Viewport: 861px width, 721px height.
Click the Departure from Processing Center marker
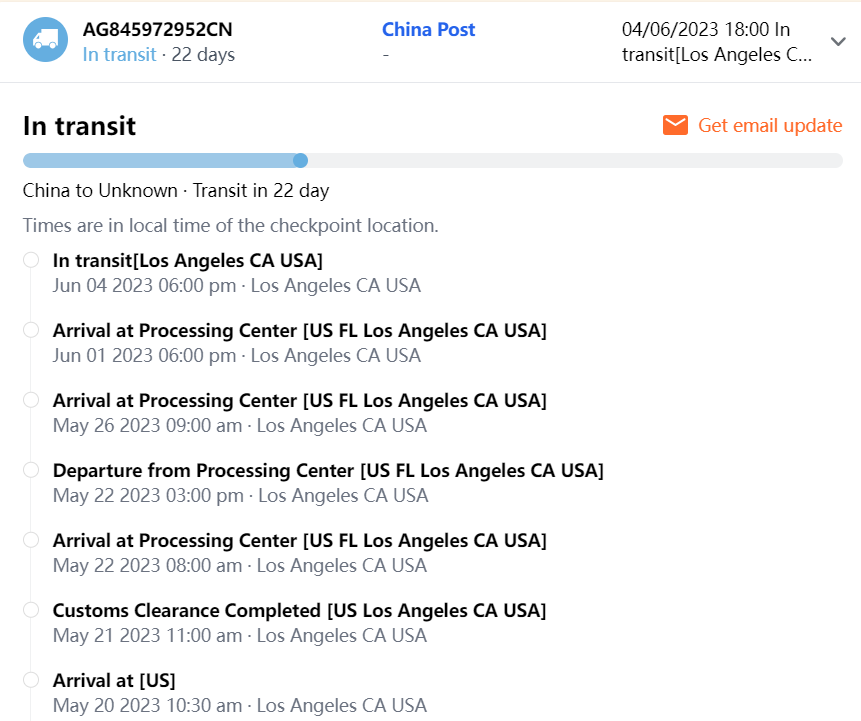(x=31, y=470)
